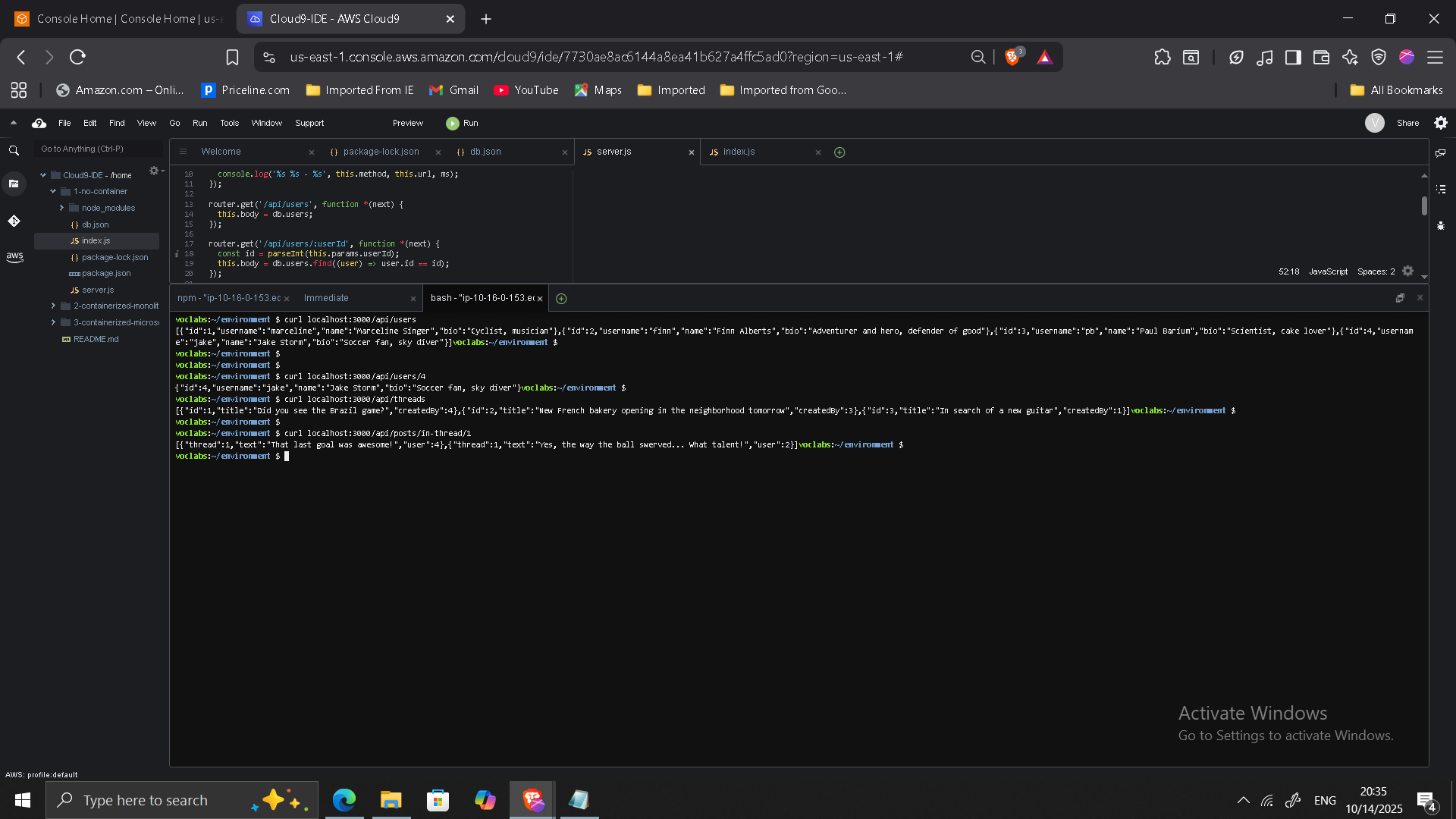This screenshot has width=1456, height=819.
Task: Open the Collaborate panel on the right
Action: 1440,152
